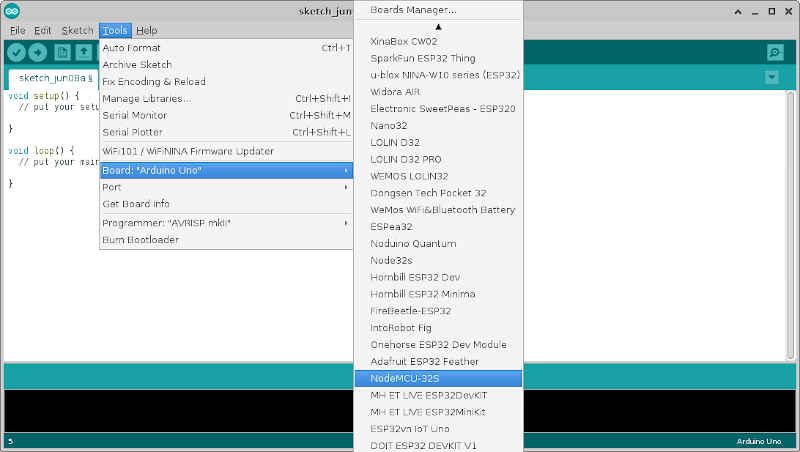The height and width of the screenshot is (452, 800).
Task: Select FireBeetle-ESP32 board
Action: coord(438,311)
